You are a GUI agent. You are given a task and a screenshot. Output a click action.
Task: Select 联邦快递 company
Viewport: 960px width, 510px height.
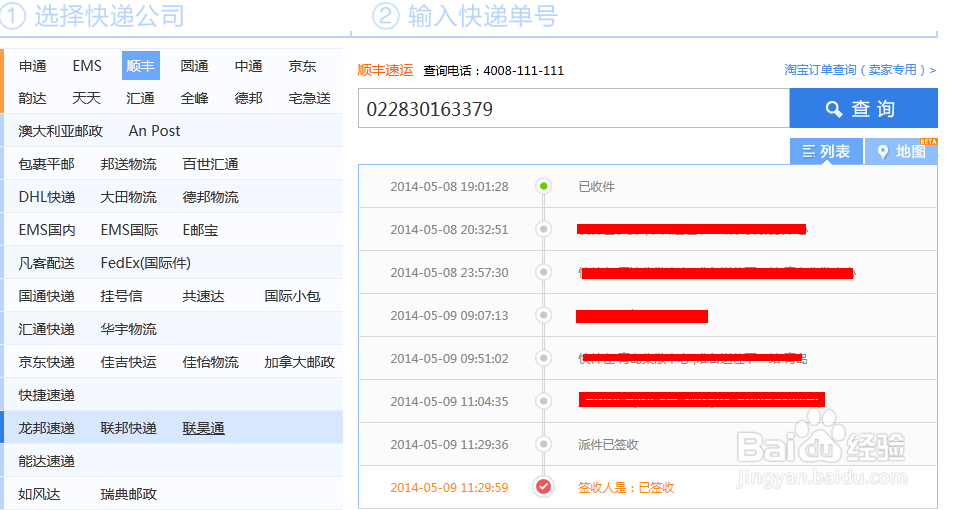point(129,428)
